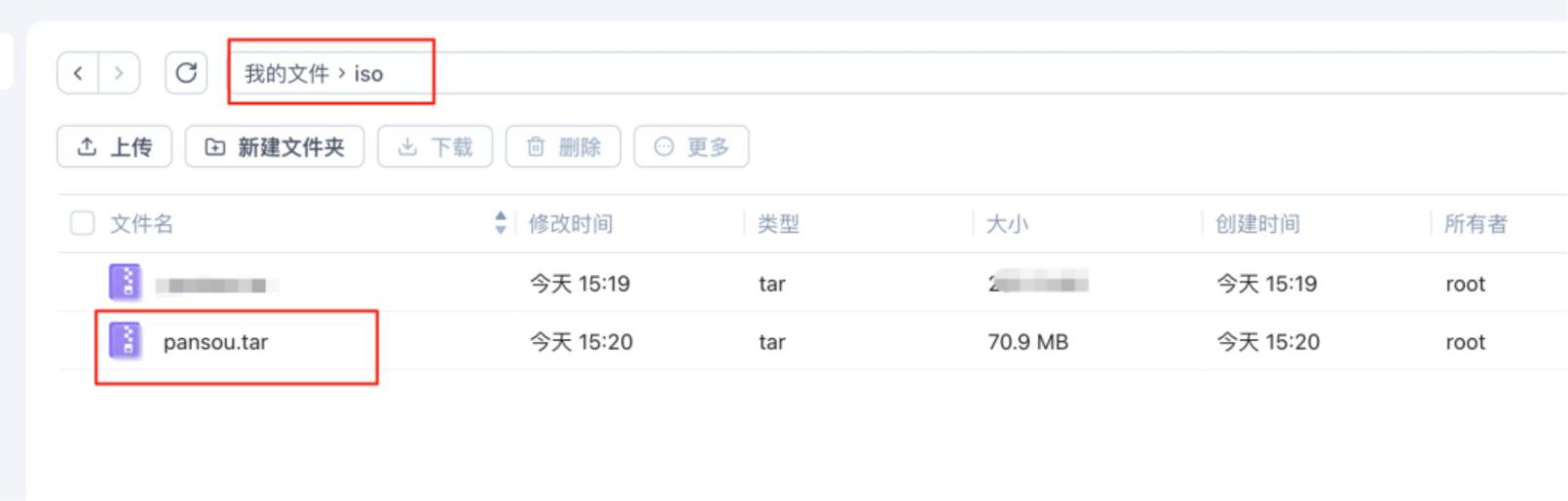Go back with the left arrow
The image size is (1568, 501).
coord(78,73)
